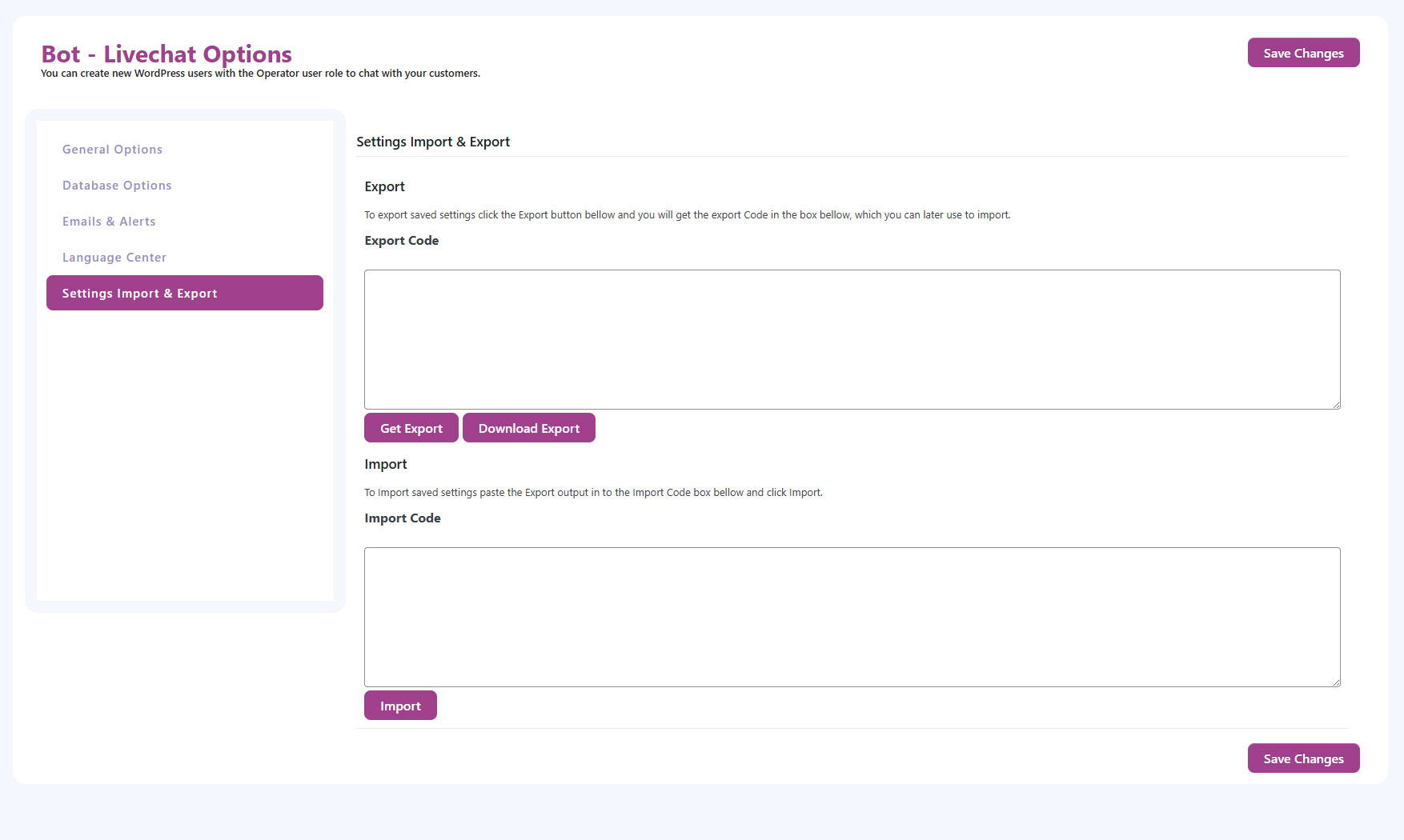Click the Download Export button

(528, 428)
